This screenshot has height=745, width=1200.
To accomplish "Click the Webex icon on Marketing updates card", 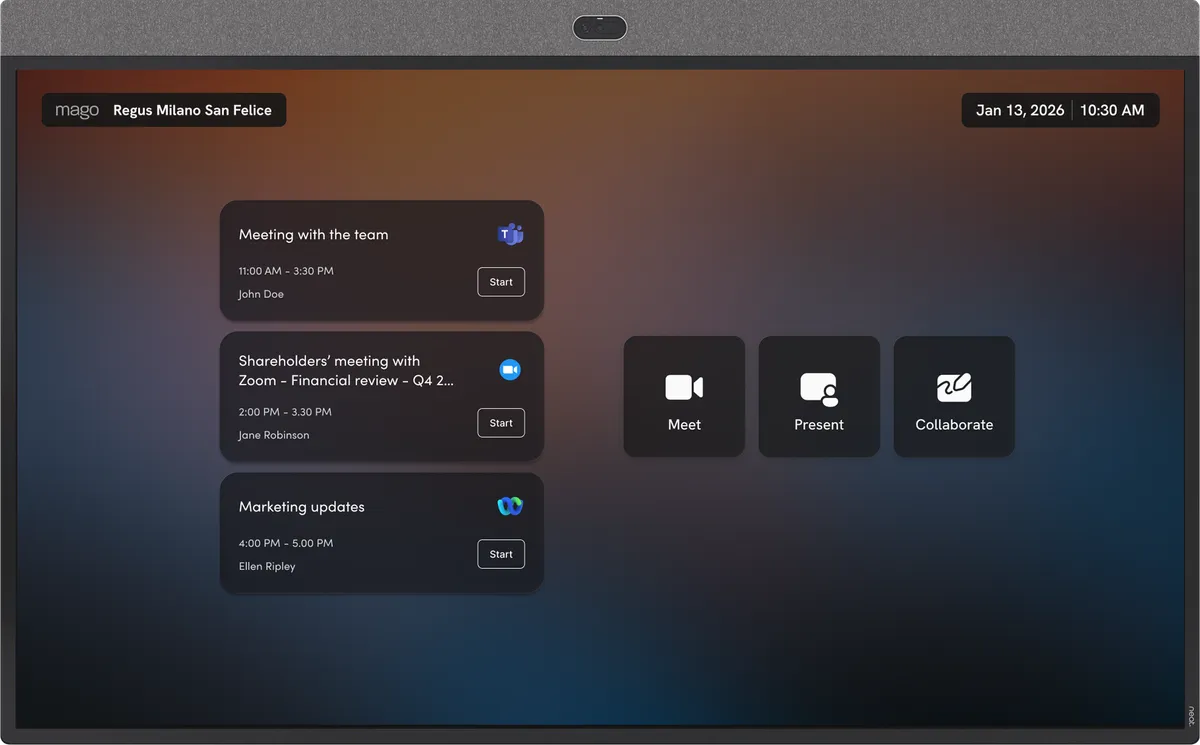I will click(x=510, y=506).
